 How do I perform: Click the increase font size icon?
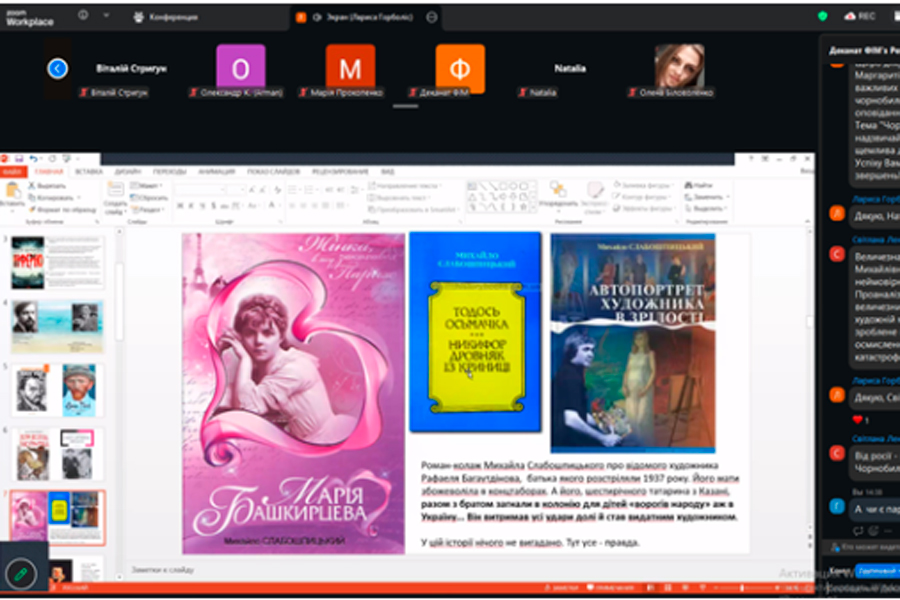pos(252,189)
